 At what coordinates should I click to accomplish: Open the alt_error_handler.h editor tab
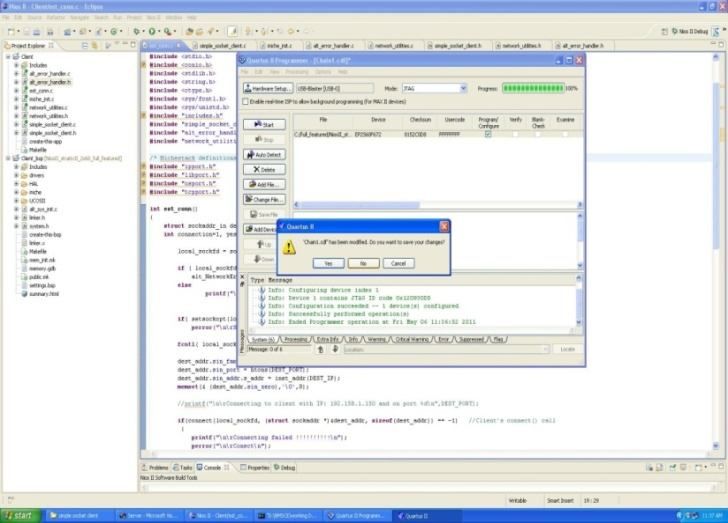pos(580,46)
